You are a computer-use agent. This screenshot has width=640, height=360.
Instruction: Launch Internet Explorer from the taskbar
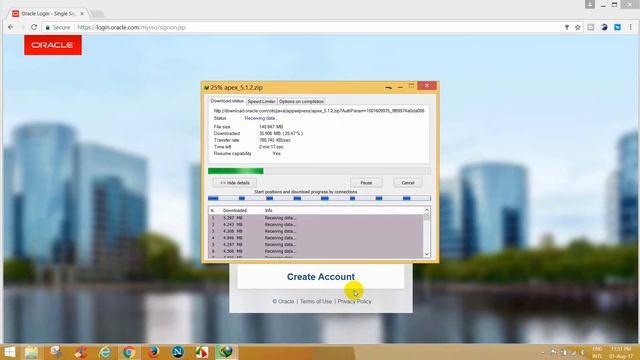(105, 352)
